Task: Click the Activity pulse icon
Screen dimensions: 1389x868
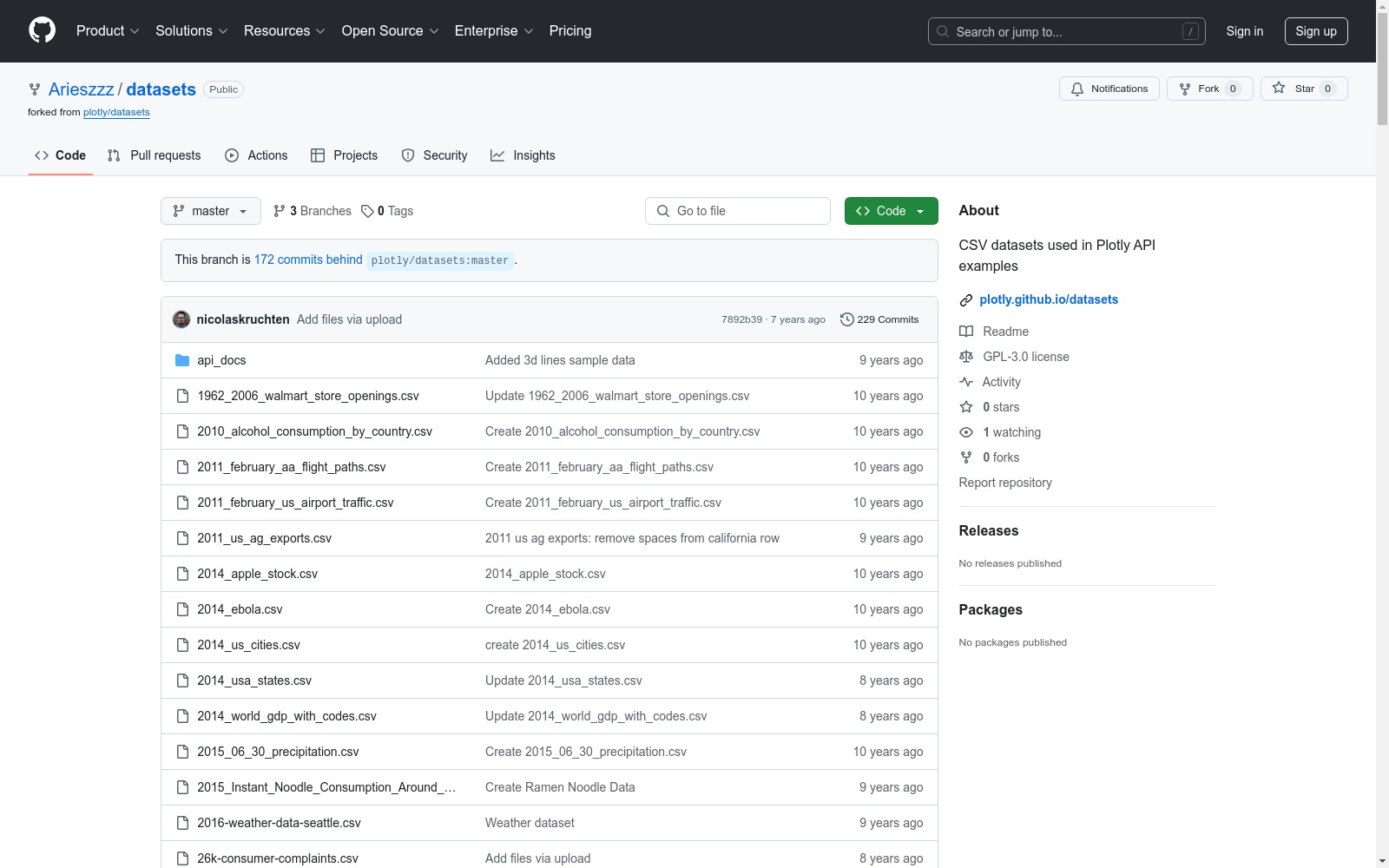Action: tap(966, 382)
